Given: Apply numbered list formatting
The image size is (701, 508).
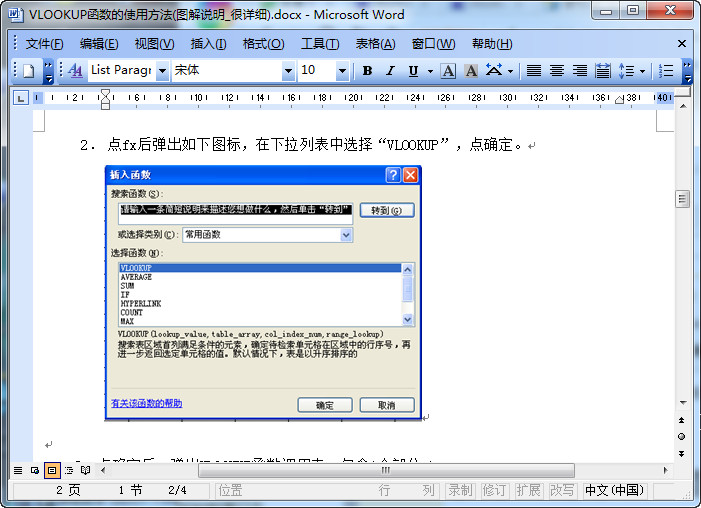Looking at the screenshot, I should tap(666, 71).
